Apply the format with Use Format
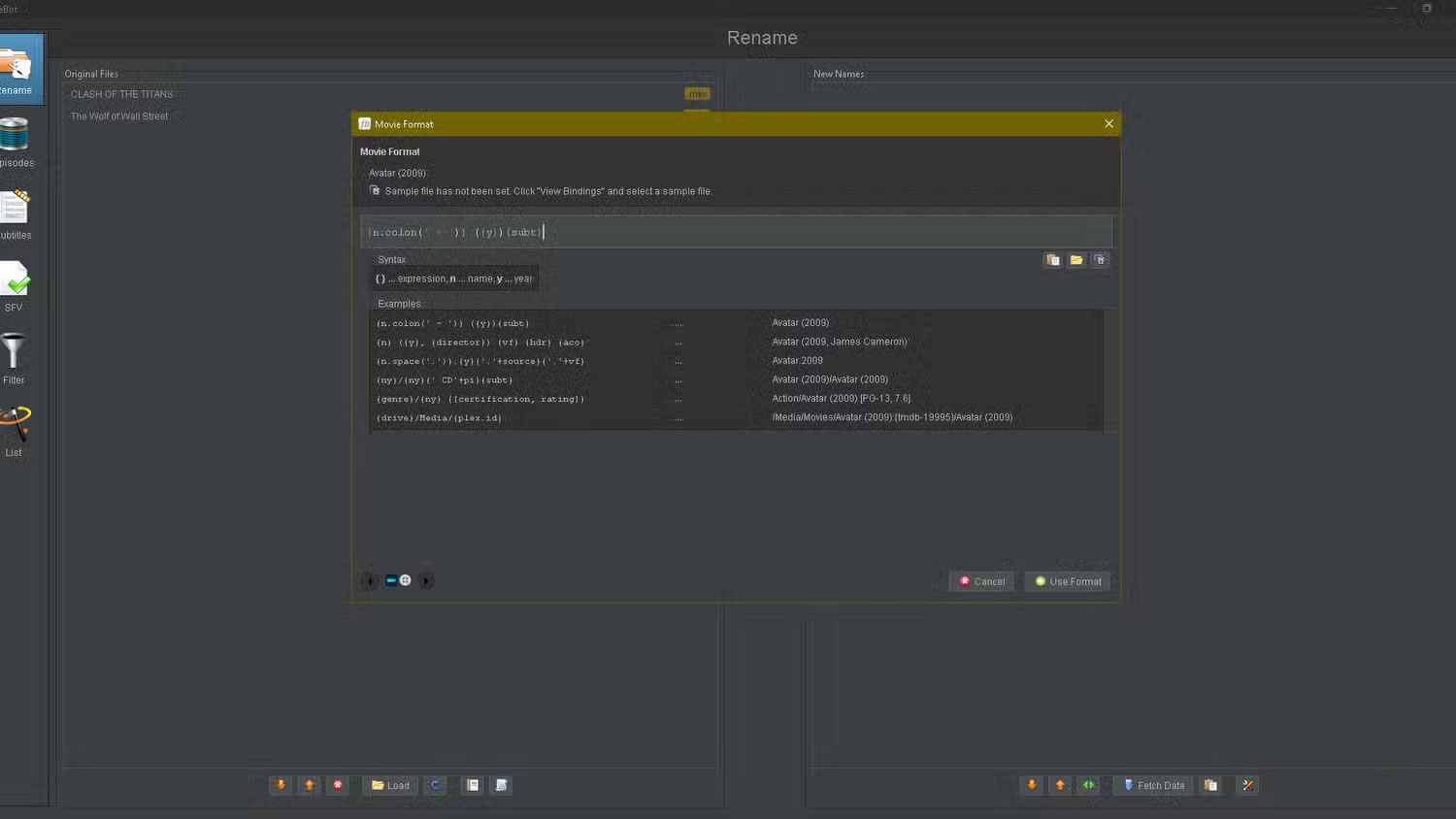 click(x=1067, y=580)
